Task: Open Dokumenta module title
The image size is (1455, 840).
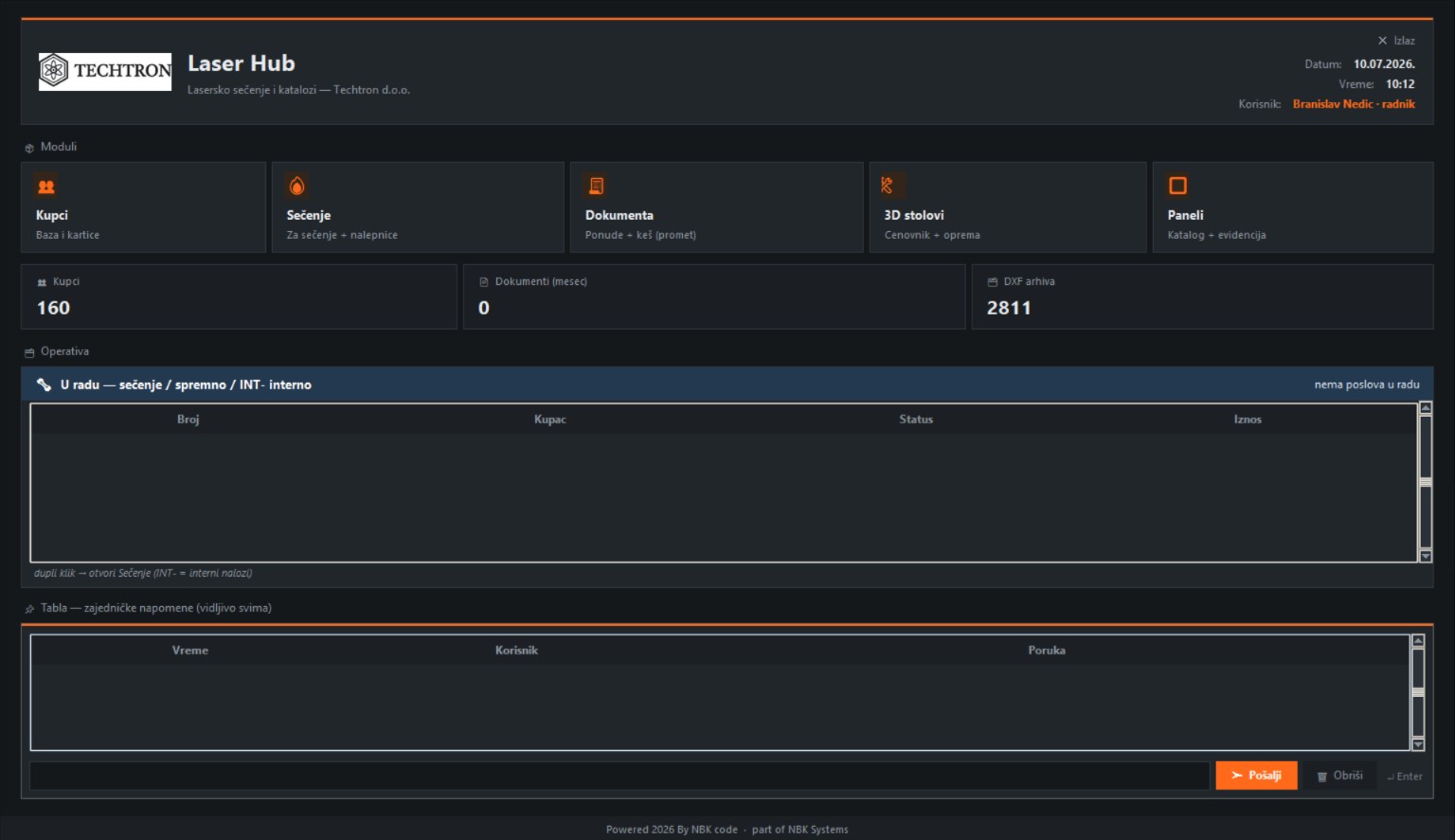Action: (620, 215)
